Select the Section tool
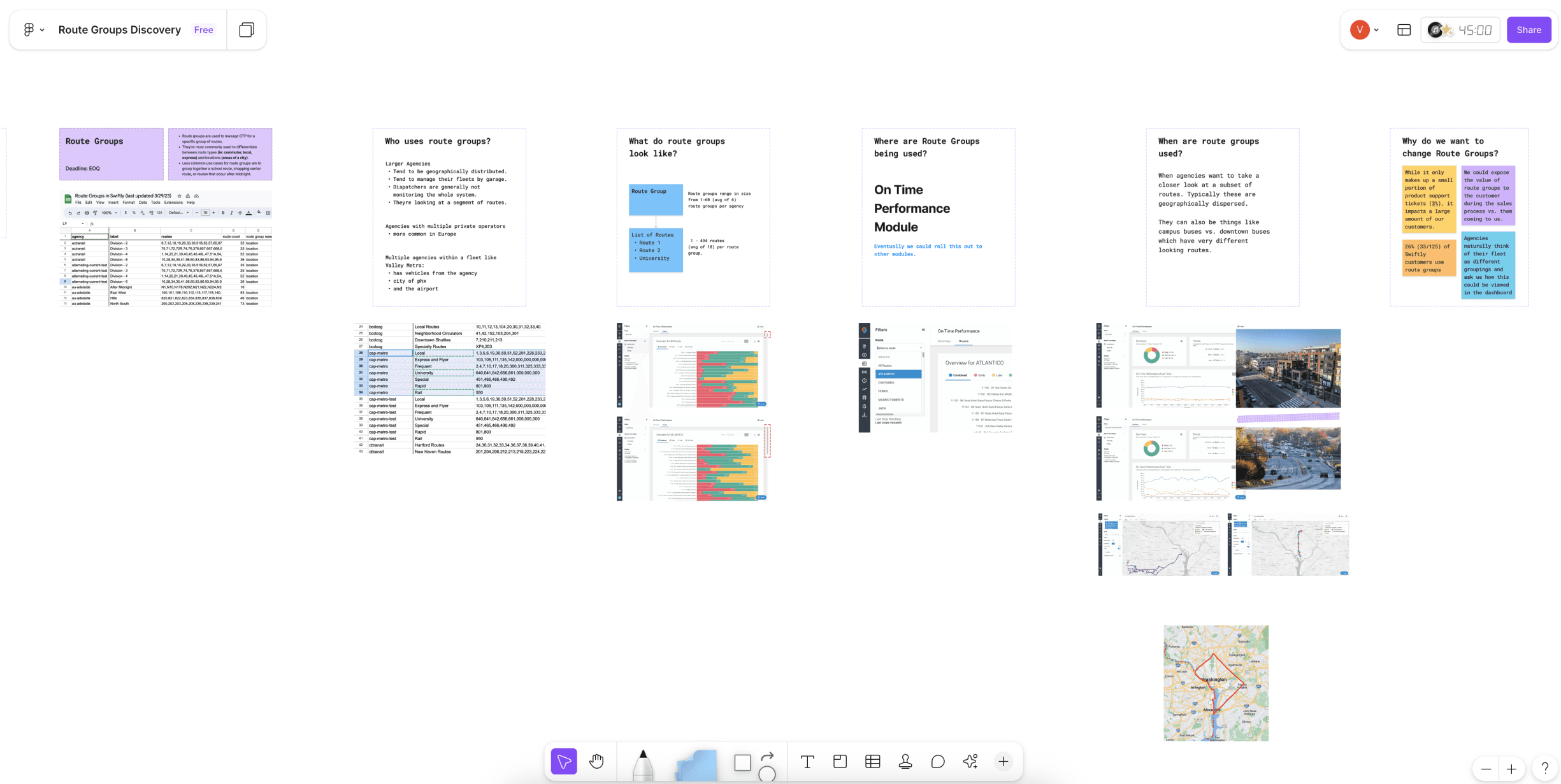 [840, 762]
